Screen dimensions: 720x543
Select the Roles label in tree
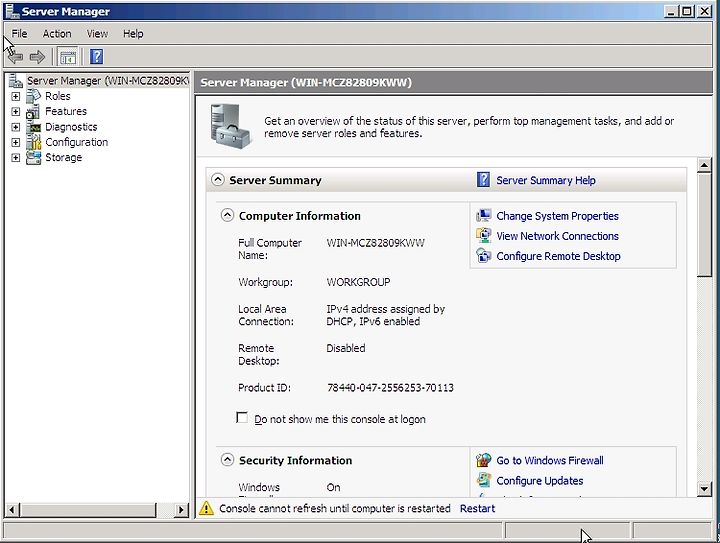[57, 96]
